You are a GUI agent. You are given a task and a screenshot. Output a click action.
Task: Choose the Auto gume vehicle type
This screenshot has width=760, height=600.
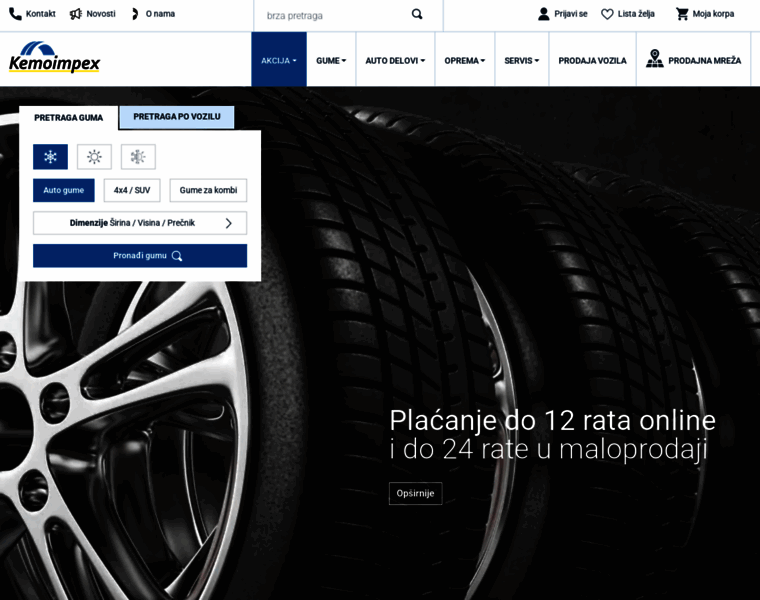tap(63, 190)
